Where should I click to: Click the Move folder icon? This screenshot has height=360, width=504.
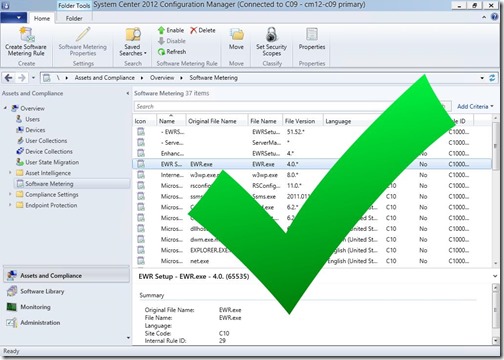pos(236,34)
